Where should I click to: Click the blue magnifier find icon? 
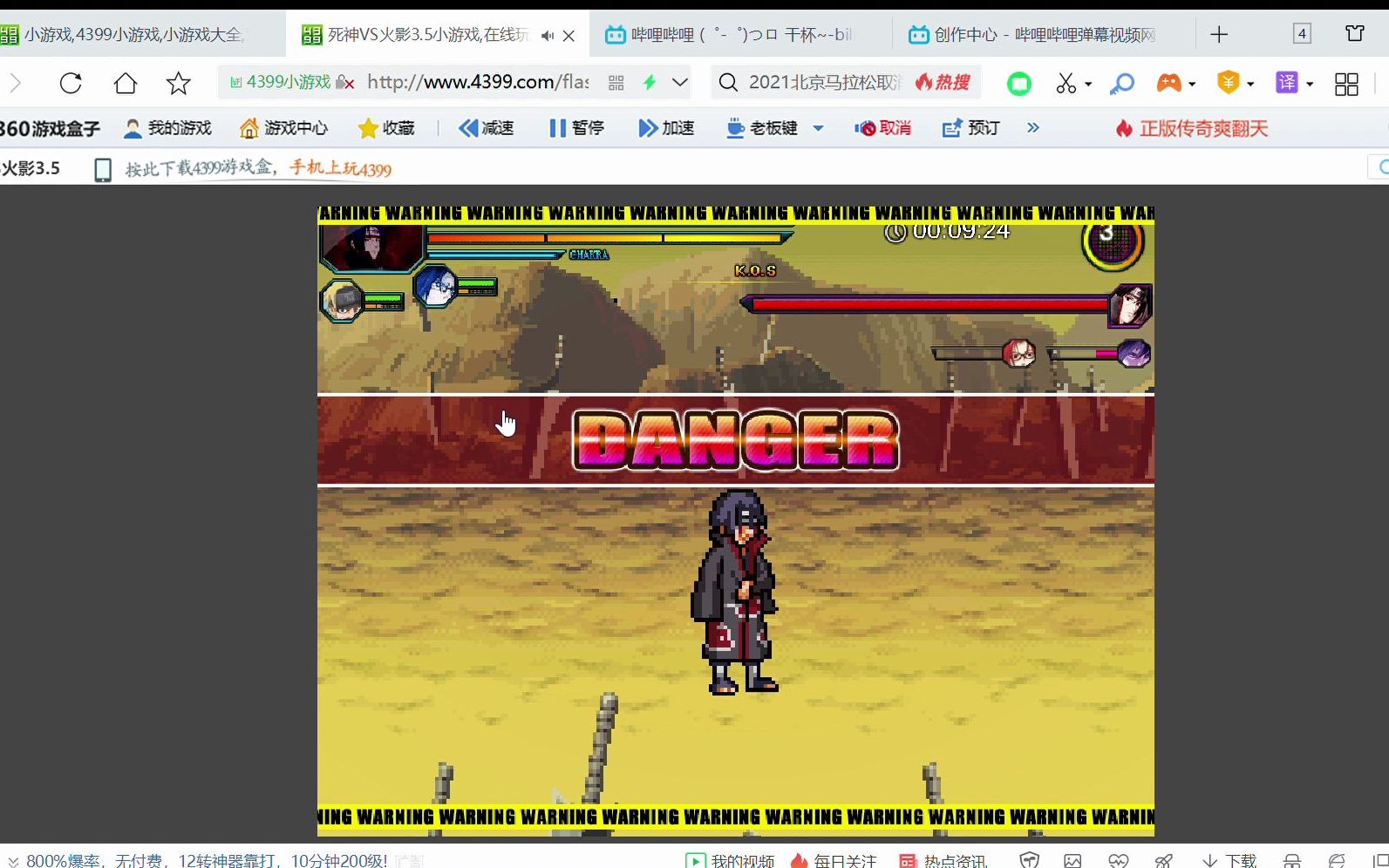[x=1122, y=84]
